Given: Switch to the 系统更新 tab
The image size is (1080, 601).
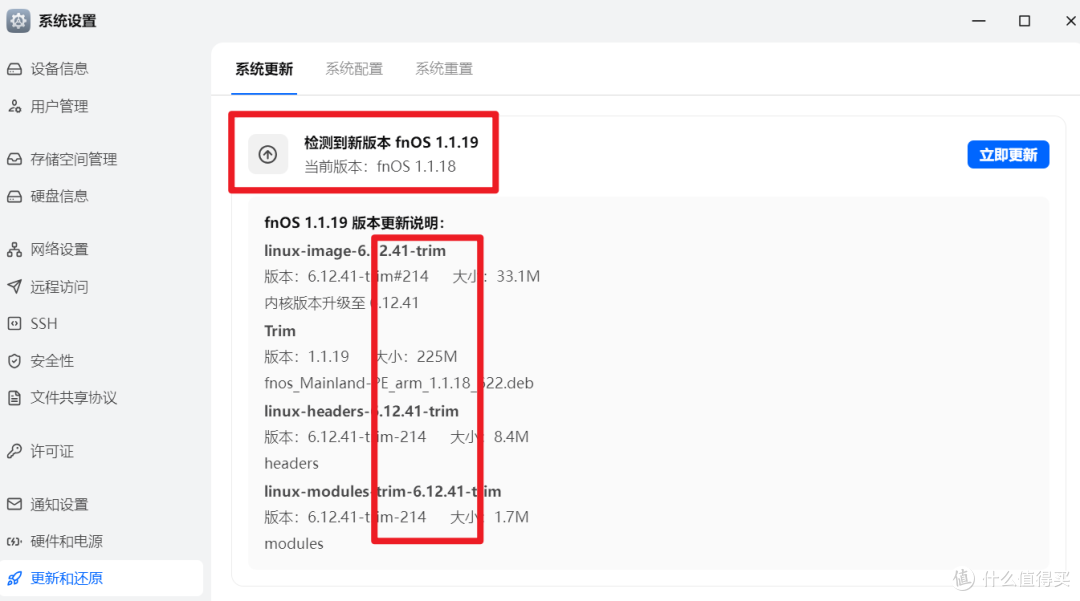Looking at the screenshot, I should (x=264, y=69).
